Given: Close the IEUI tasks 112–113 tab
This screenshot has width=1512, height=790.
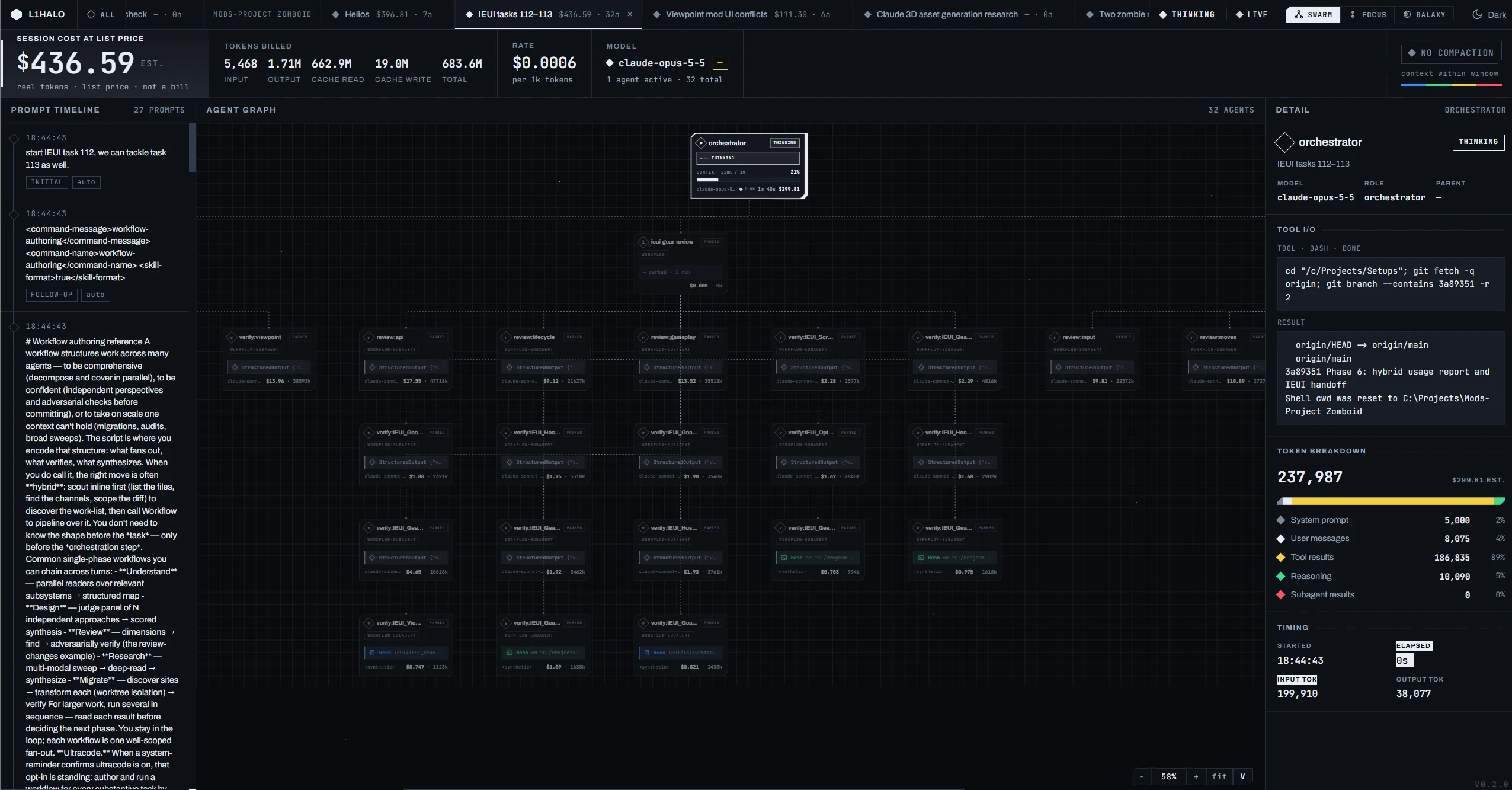Looking at the screenshot, I should pyautogui.click(x=630, y=14).
